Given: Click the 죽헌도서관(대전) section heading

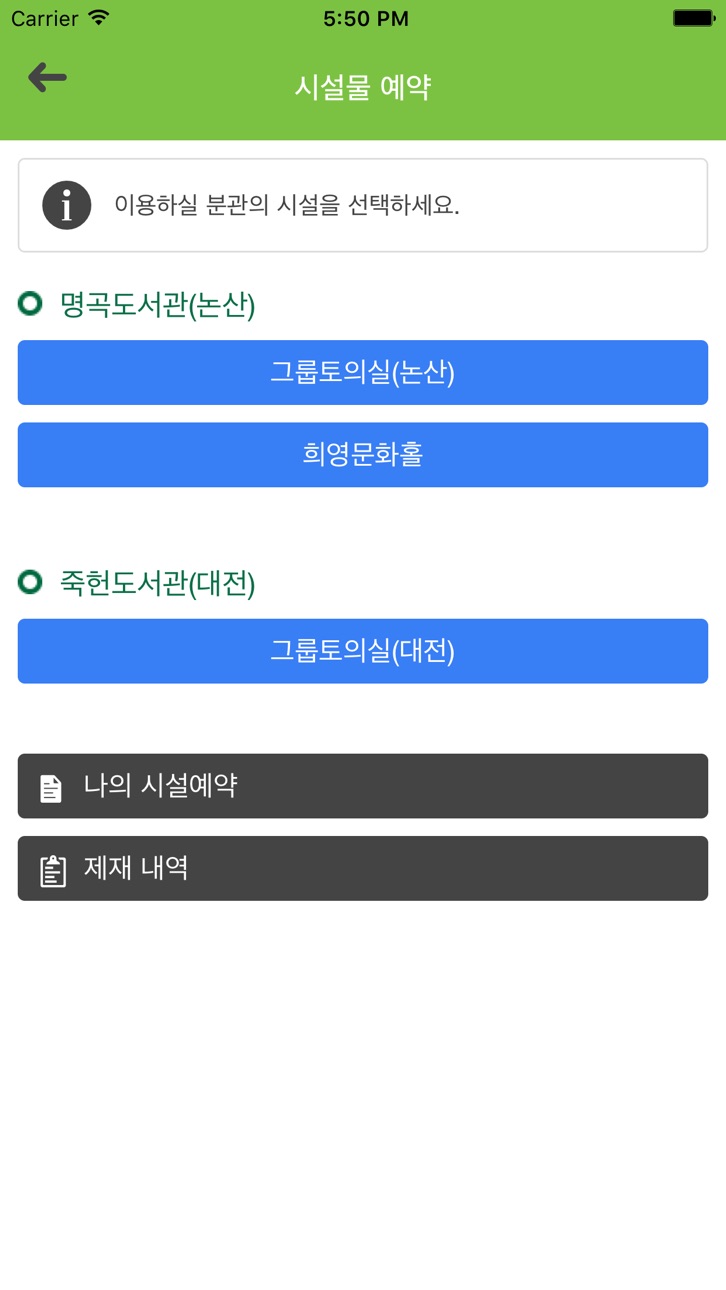Looking at the screenshot, I should (x=158, y=583).
